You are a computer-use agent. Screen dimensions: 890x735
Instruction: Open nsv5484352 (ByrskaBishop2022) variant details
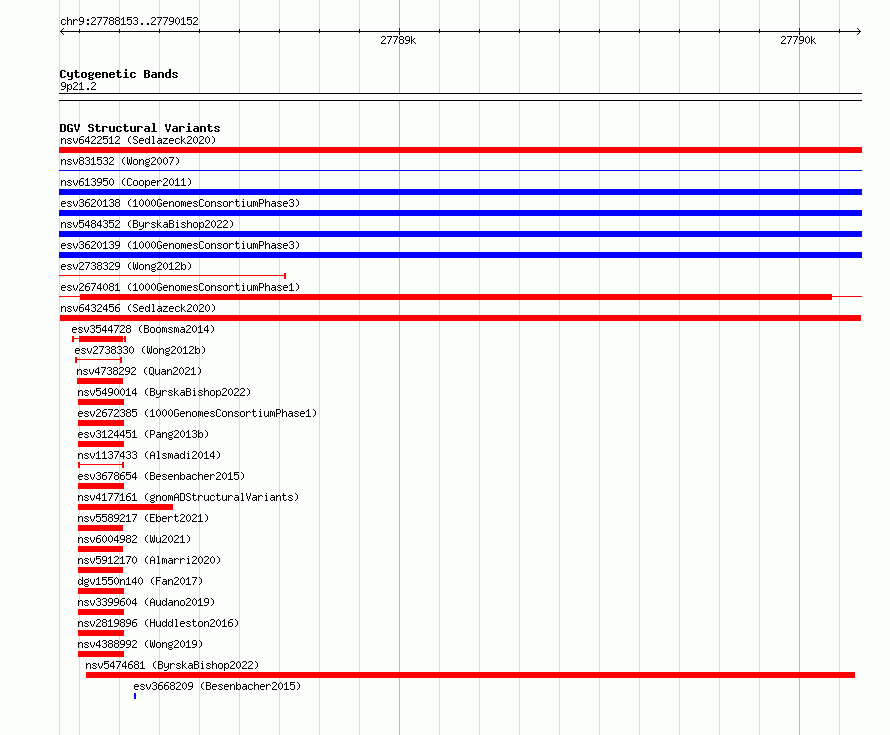coord(147,224)
